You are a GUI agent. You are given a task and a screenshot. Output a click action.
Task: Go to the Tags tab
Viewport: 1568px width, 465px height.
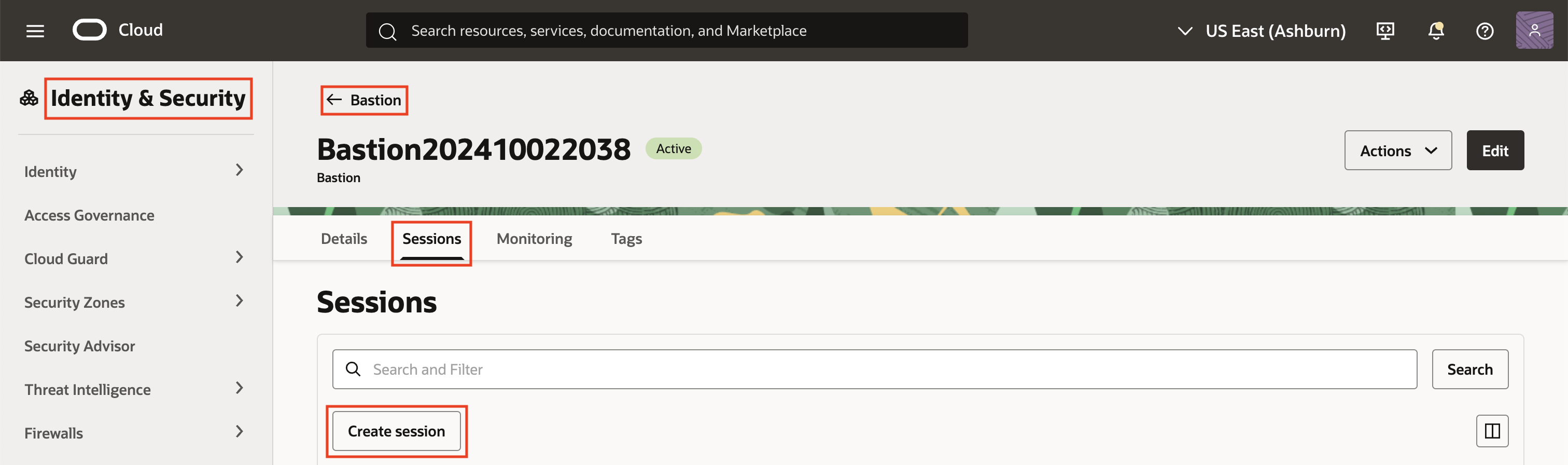click(626, 239)
